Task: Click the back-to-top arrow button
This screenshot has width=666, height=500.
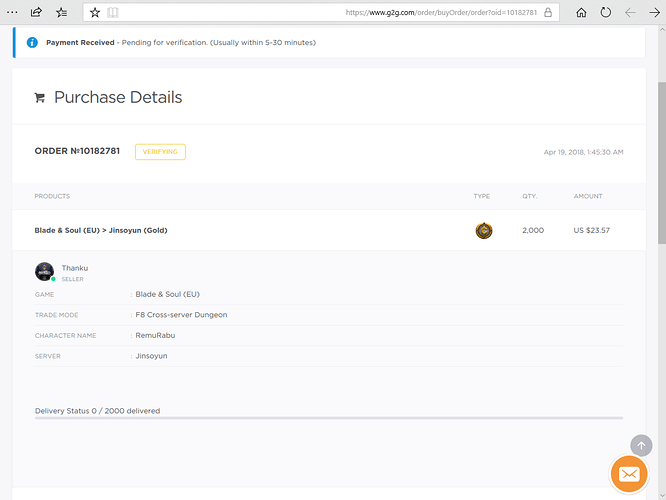Action: coord(641,445)
